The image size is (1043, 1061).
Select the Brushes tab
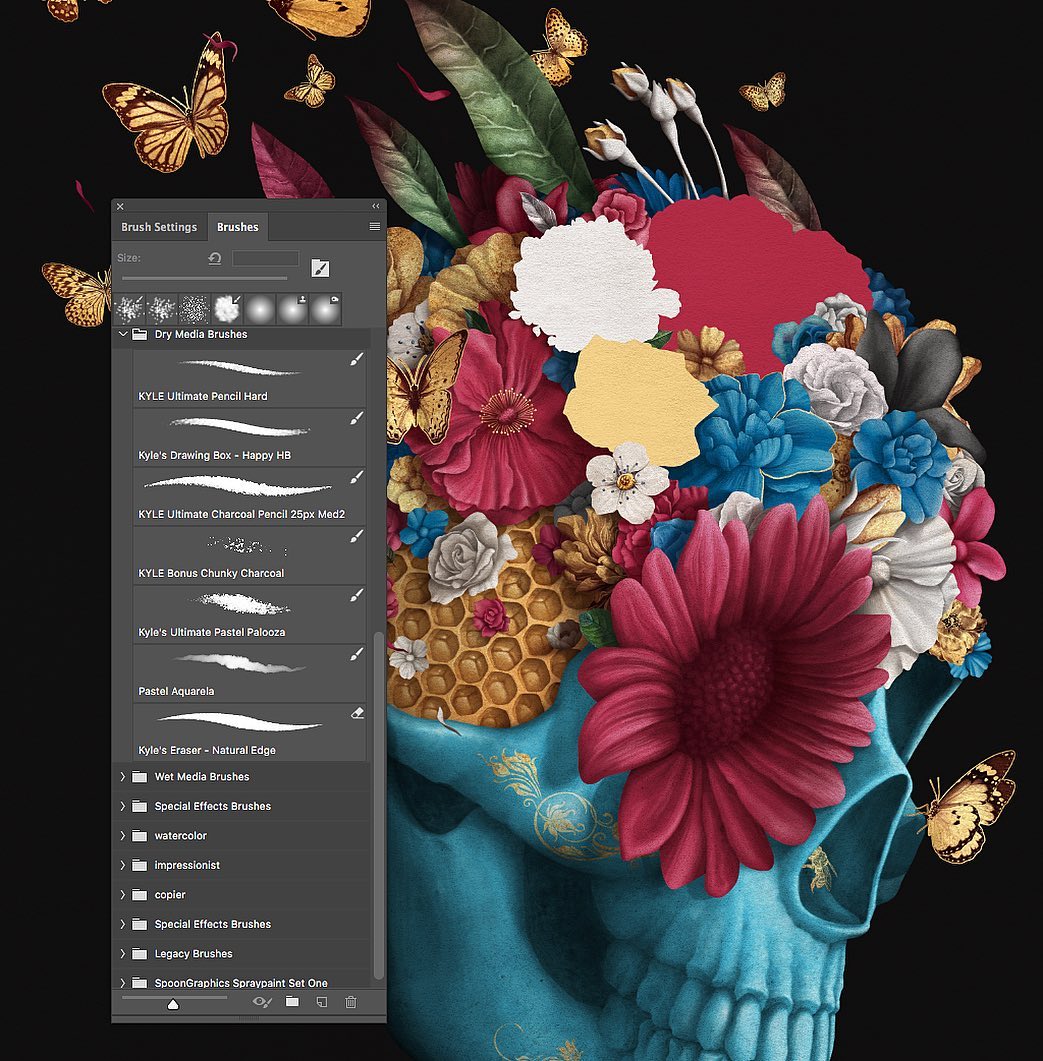click(x=238, y=227)
